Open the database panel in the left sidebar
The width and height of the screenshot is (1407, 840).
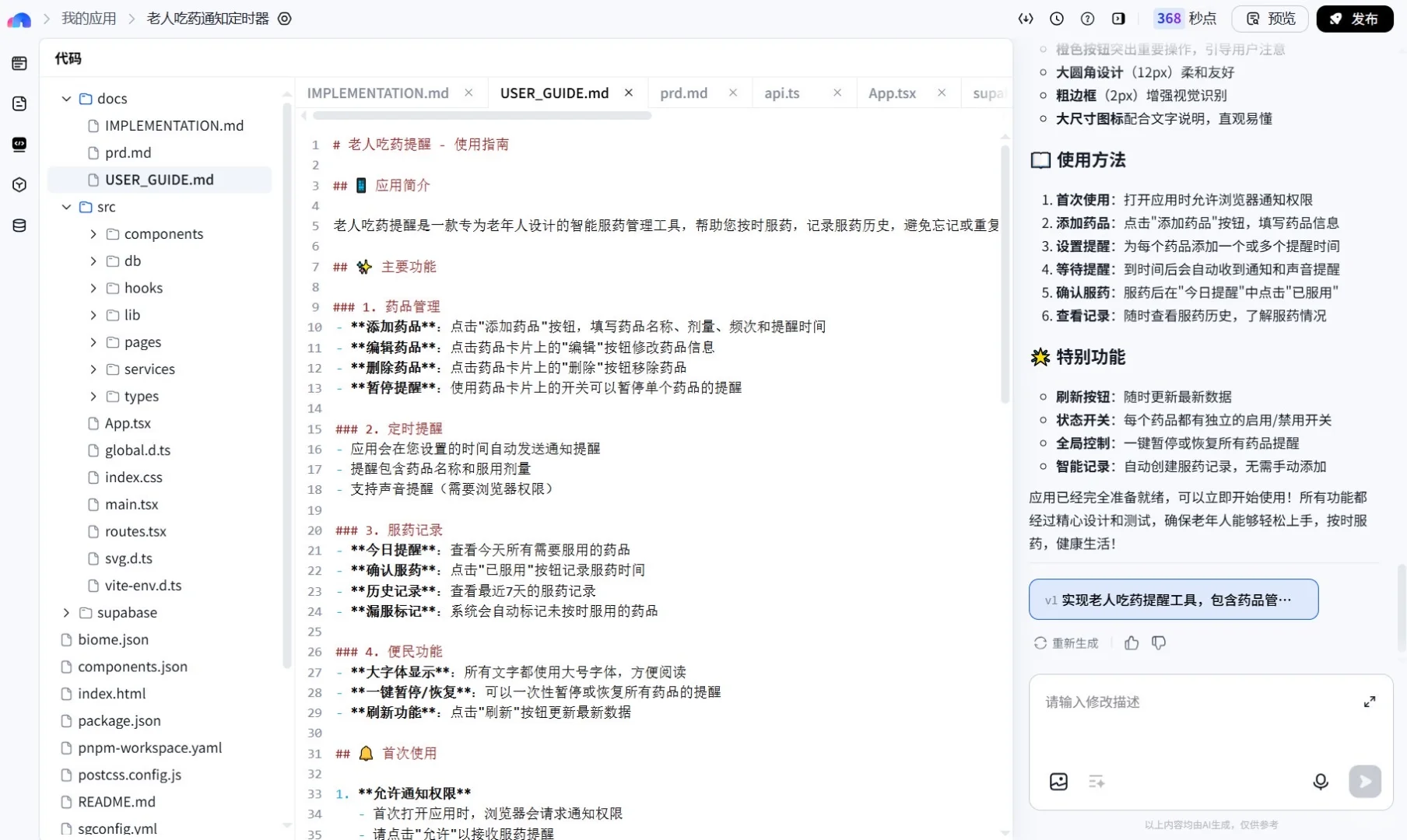point(19,226)
